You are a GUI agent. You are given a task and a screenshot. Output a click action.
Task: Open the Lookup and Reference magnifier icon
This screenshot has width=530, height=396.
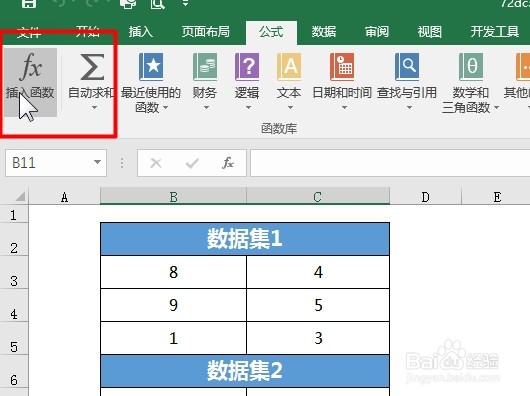[407, 67]
